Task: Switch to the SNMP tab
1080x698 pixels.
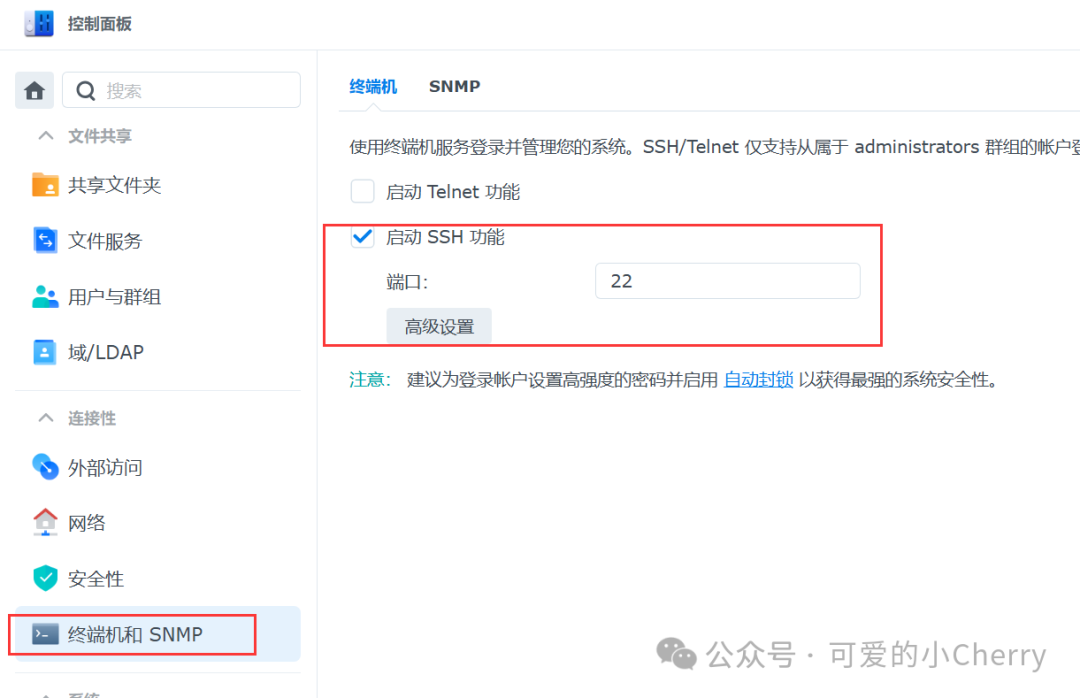Action: click(455, 86)
